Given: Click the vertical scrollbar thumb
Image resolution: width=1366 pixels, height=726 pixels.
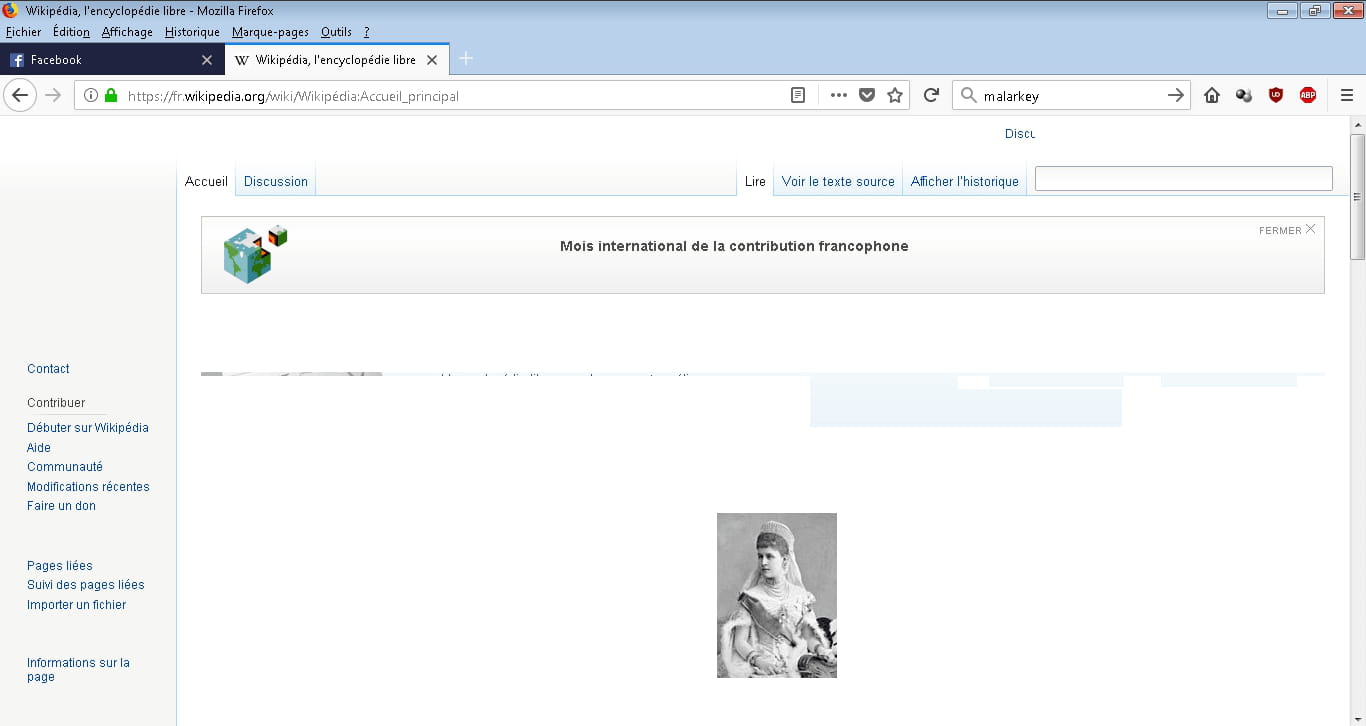Looking at the screenshot, I should [1357, 195].
